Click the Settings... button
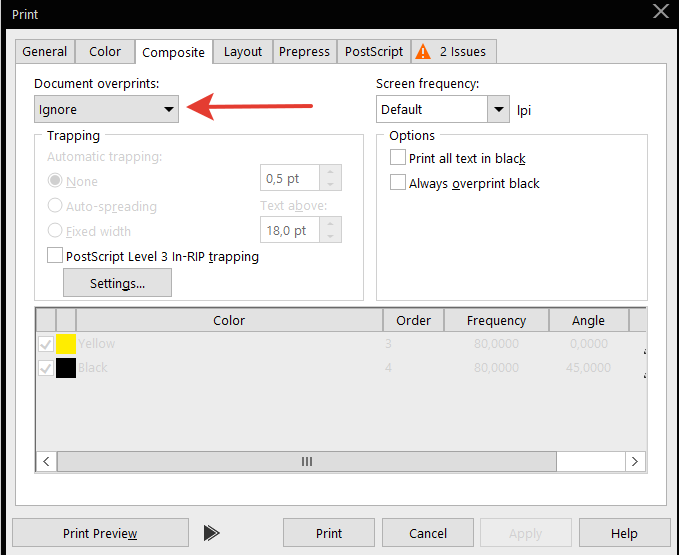The image size is (679, 555). 117,283
